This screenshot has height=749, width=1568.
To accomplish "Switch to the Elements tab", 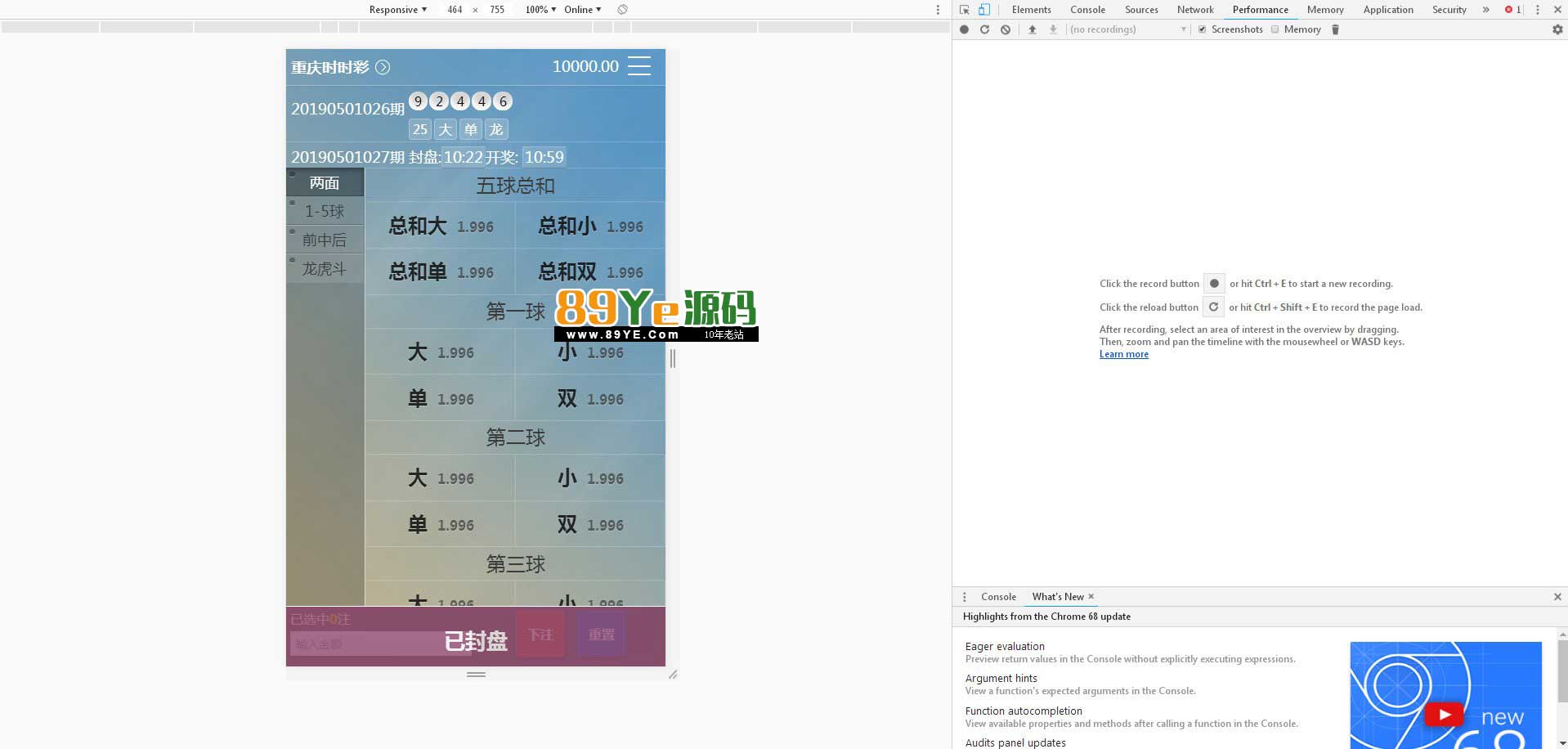I will 1031,10.
